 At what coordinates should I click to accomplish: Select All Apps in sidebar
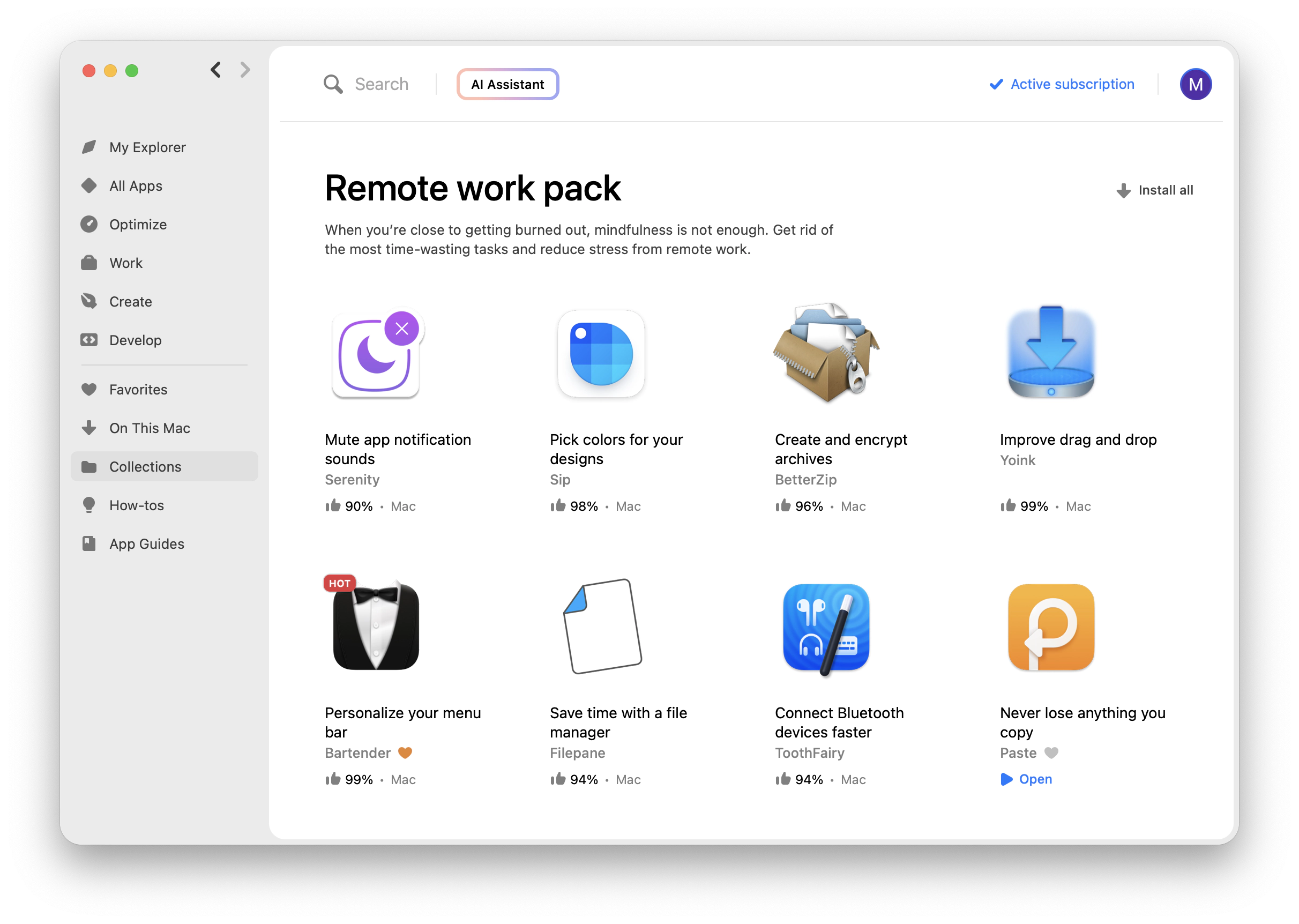[135, 185]
